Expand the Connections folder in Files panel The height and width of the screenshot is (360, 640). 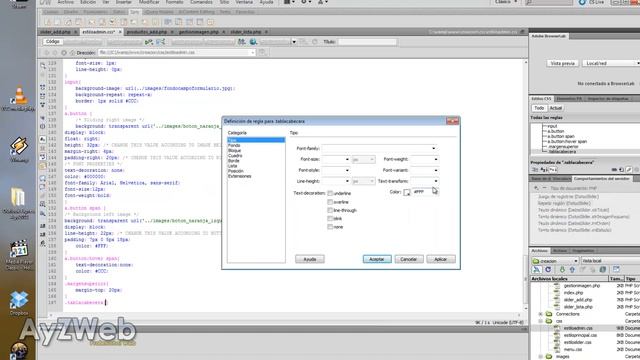540,314
